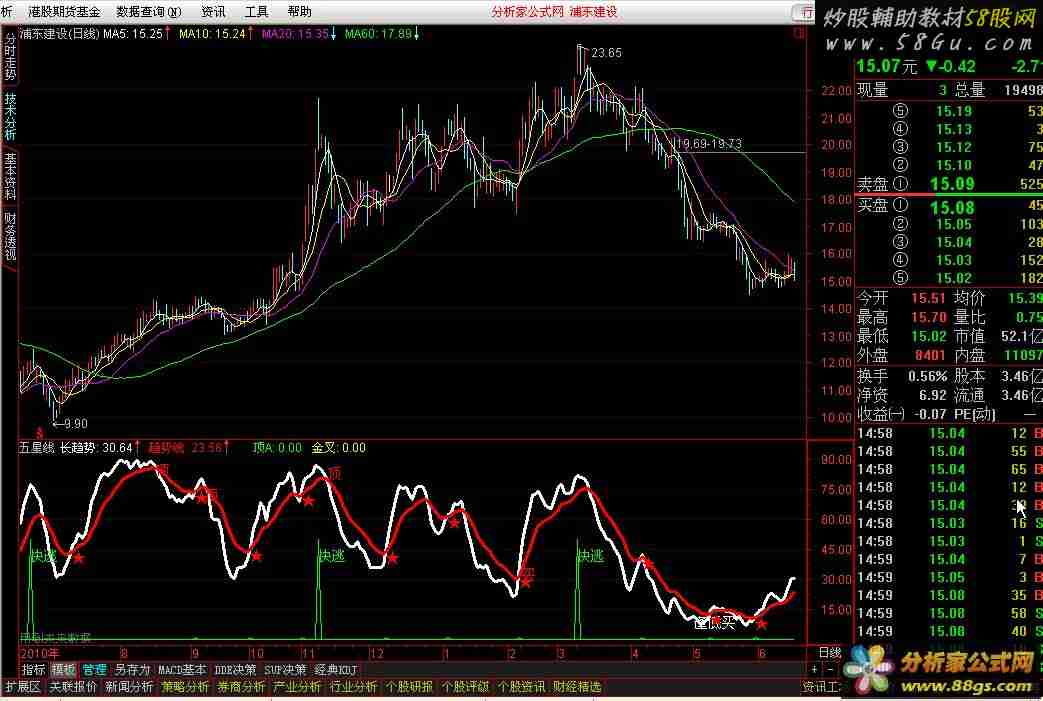The image size is (1043, 701).
Task: Click the 金叉: 0.00 indicator value
Action: 339,448
